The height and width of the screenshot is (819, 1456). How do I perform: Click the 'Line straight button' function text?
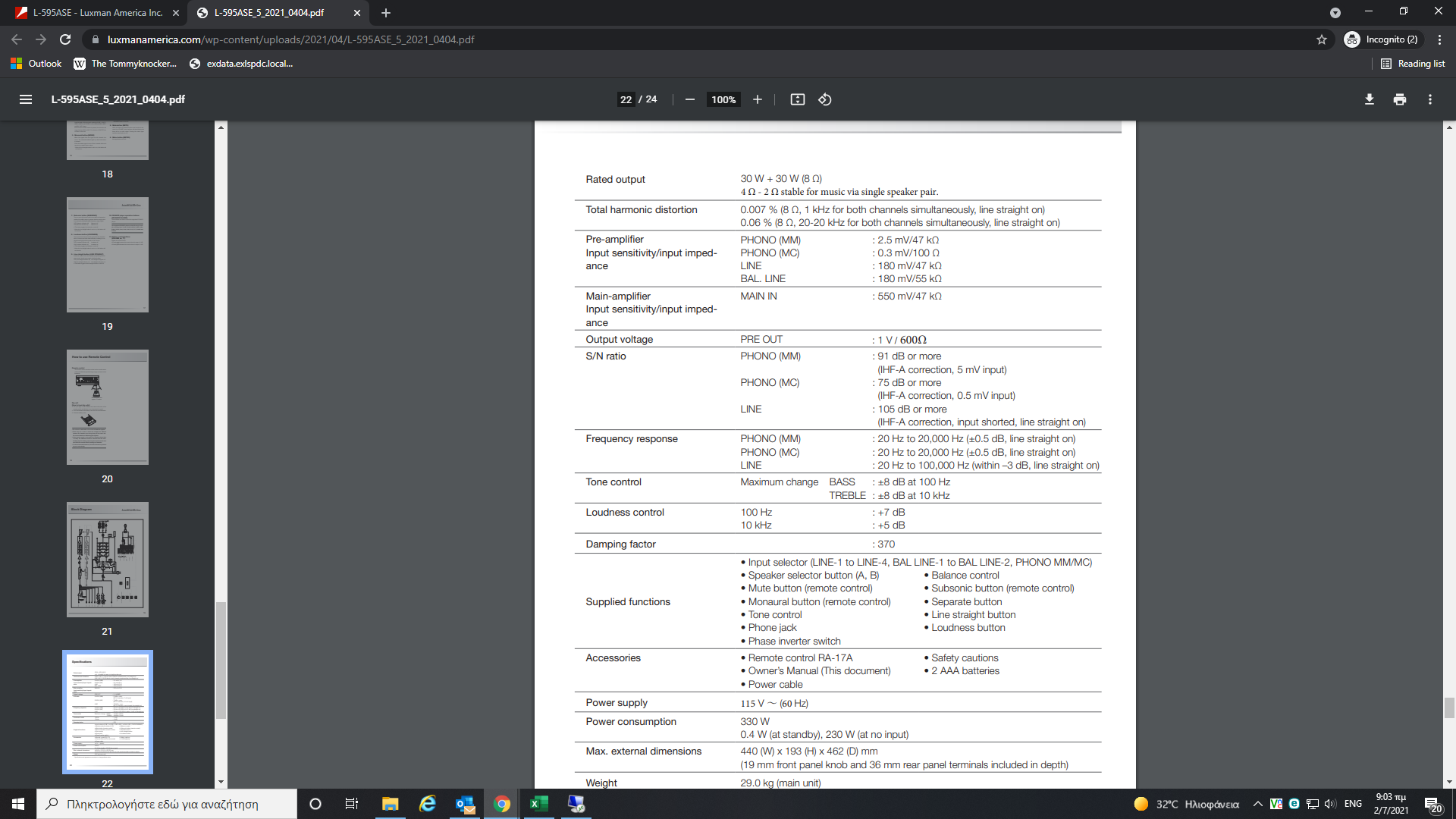click(x=973, y=615)
